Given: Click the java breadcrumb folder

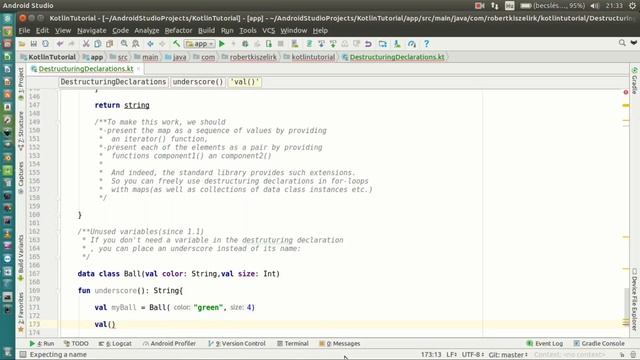Looking at the screenshot, I should pyautogui.click(x=176, y=57).
